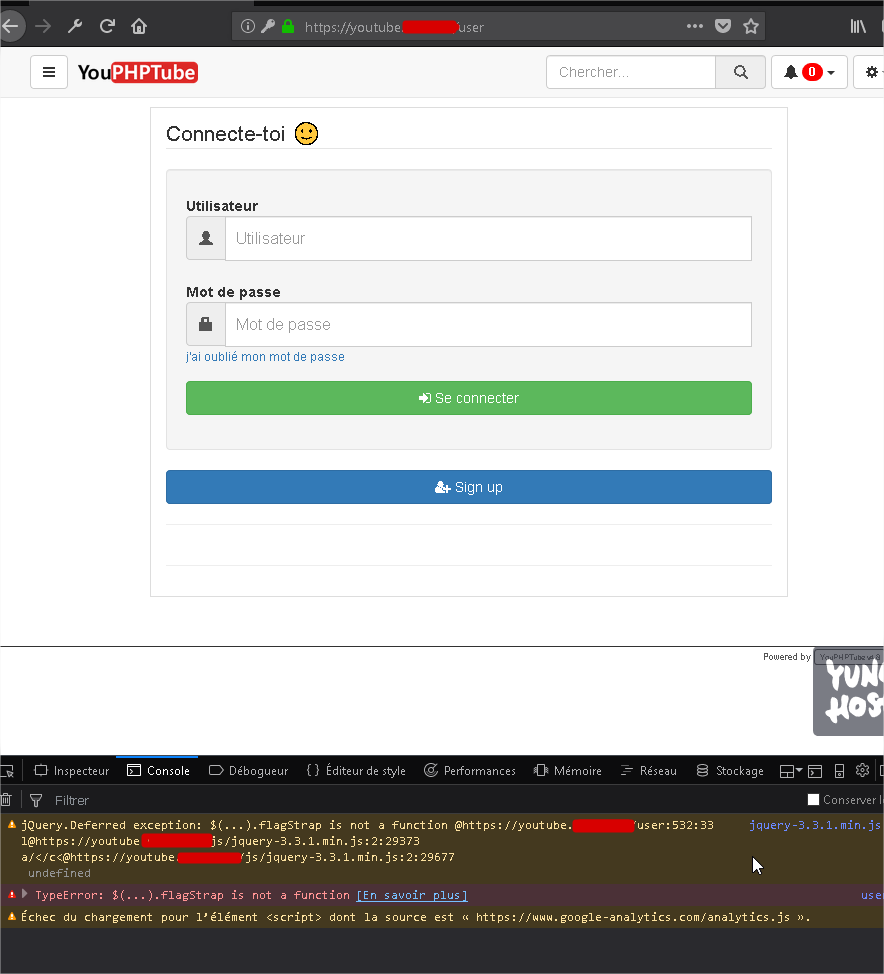The image size is (884, 974).
Task: Switch to the Réseau tab
Action: (x=648, y=770)
